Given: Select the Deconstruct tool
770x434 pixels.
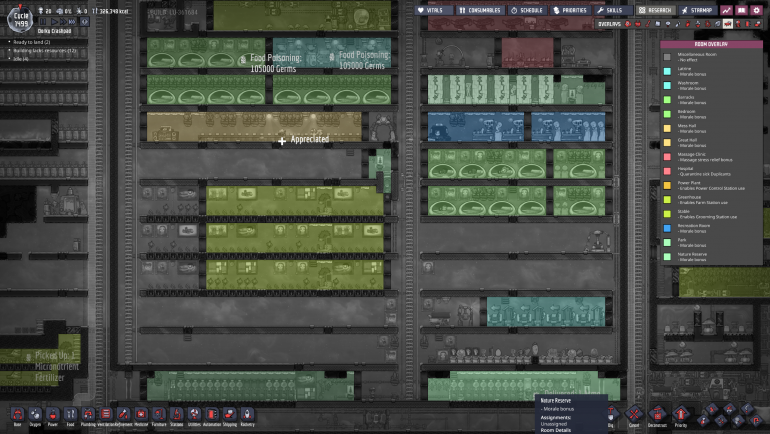Looking at the screenshot, I should 657,415.
